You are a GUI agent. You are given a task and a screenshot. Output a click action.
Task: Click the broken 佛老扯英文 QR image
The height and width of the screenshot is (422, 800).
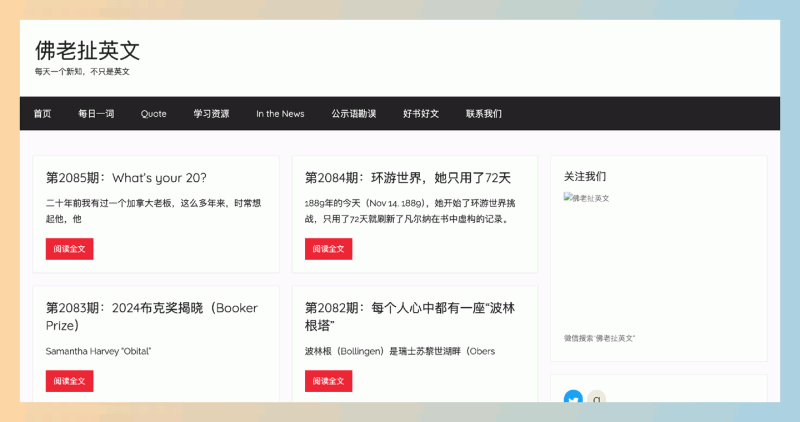click(586, 198)
